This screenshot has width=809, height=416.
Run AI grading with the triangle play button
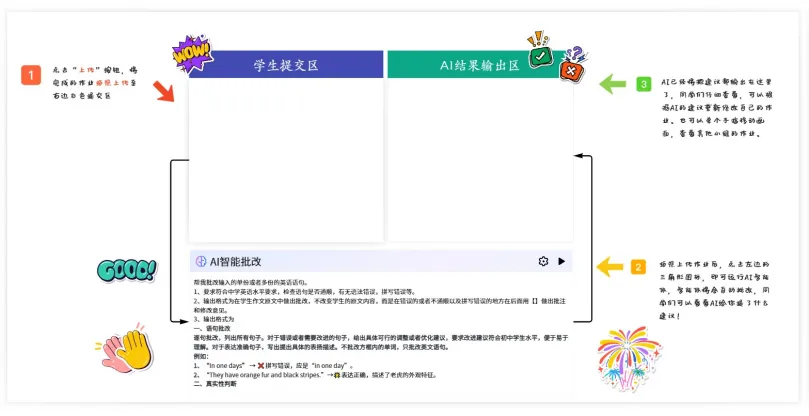point(561,261)
